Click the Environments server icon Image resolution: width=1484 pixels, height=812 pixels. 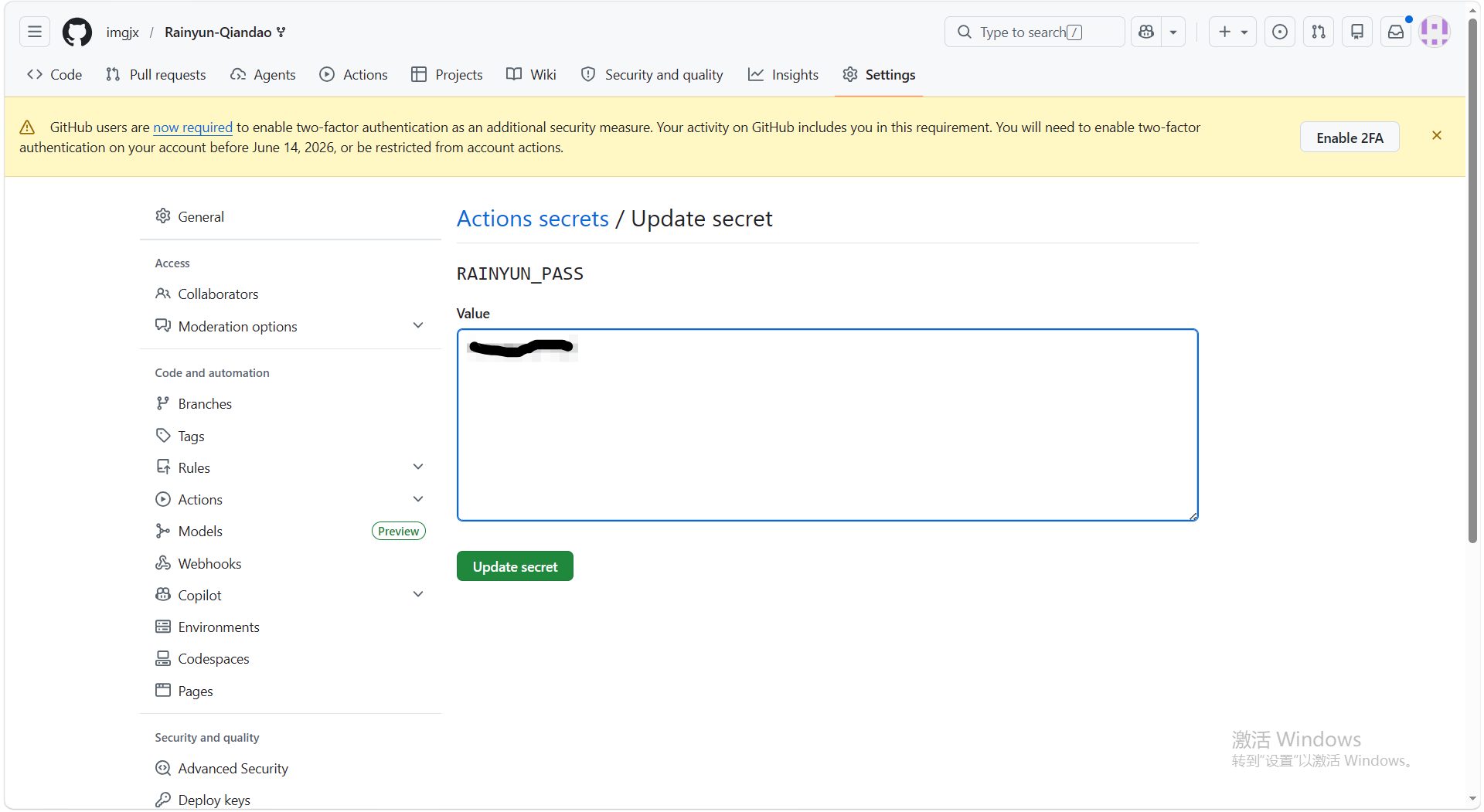click(163, 627)
